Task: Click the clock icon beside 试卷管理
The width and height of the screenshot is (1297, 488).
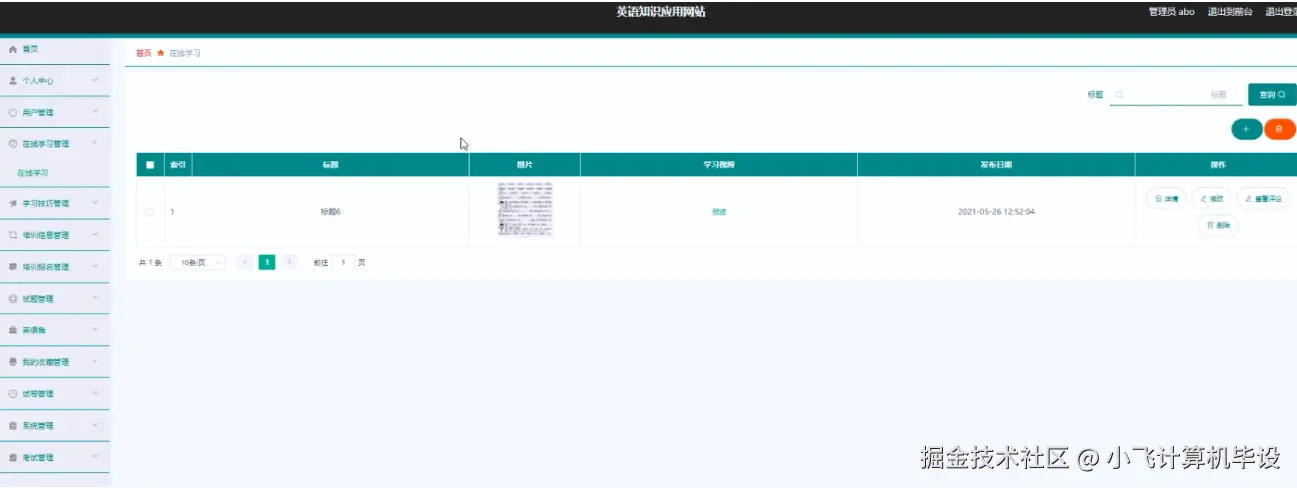Action: point(13,394)
